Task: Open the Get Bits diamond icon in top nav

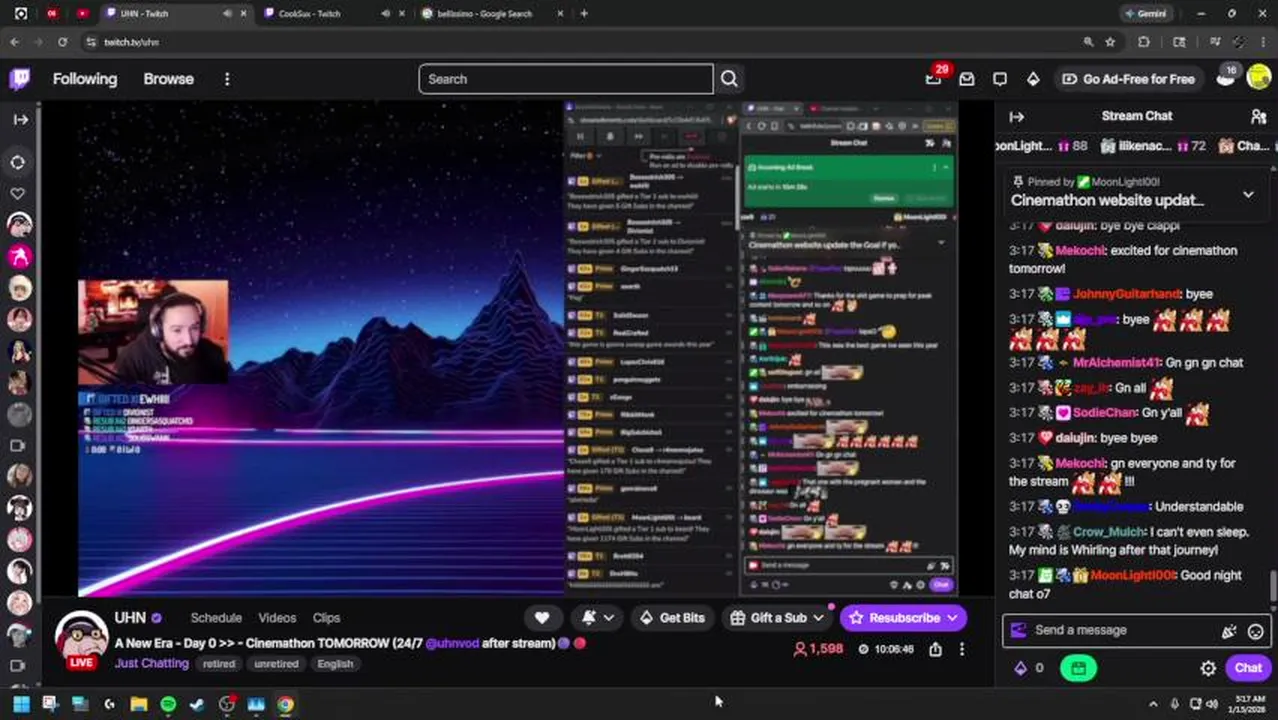Action: pyautogui.click(x=1033, y=79)
